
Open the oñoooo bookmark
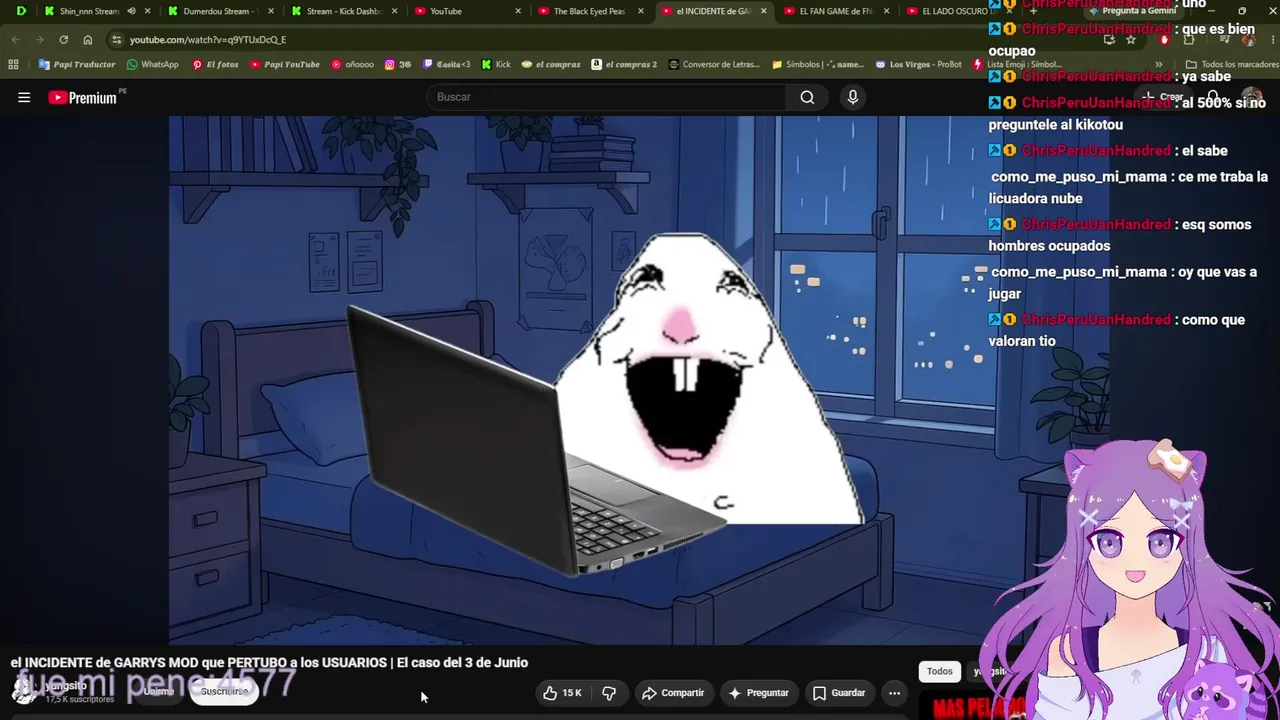pyautogui.click(x=352, y=64)
